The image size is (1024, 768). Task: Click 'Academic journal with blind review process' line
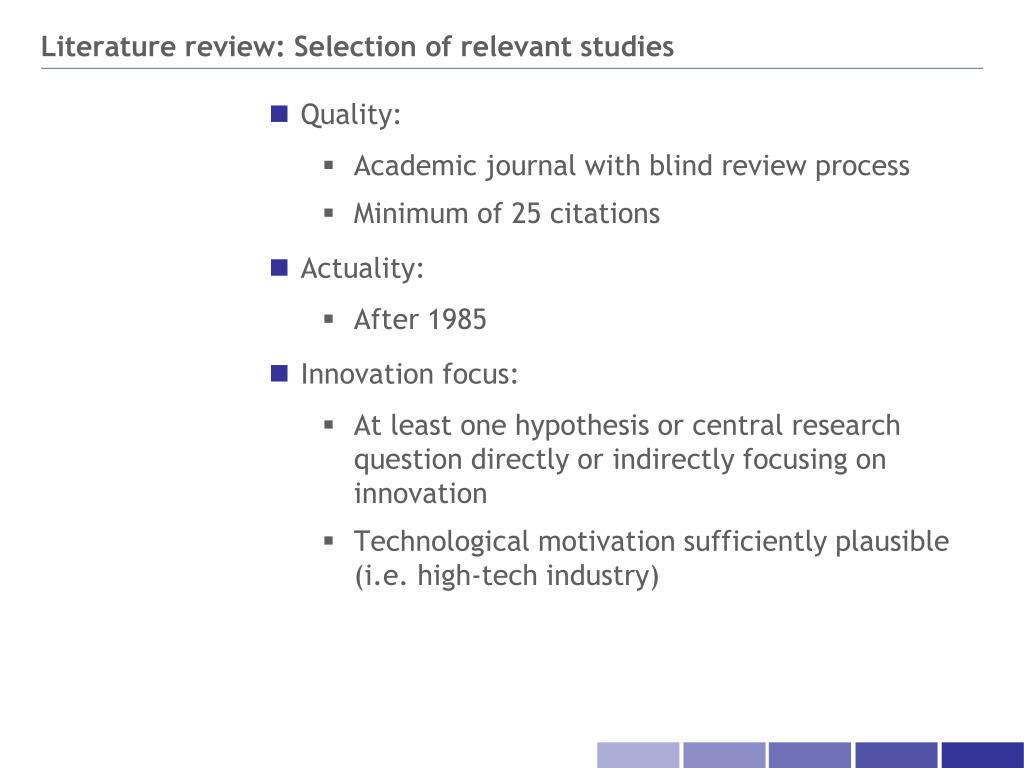(x=632, y=167)
